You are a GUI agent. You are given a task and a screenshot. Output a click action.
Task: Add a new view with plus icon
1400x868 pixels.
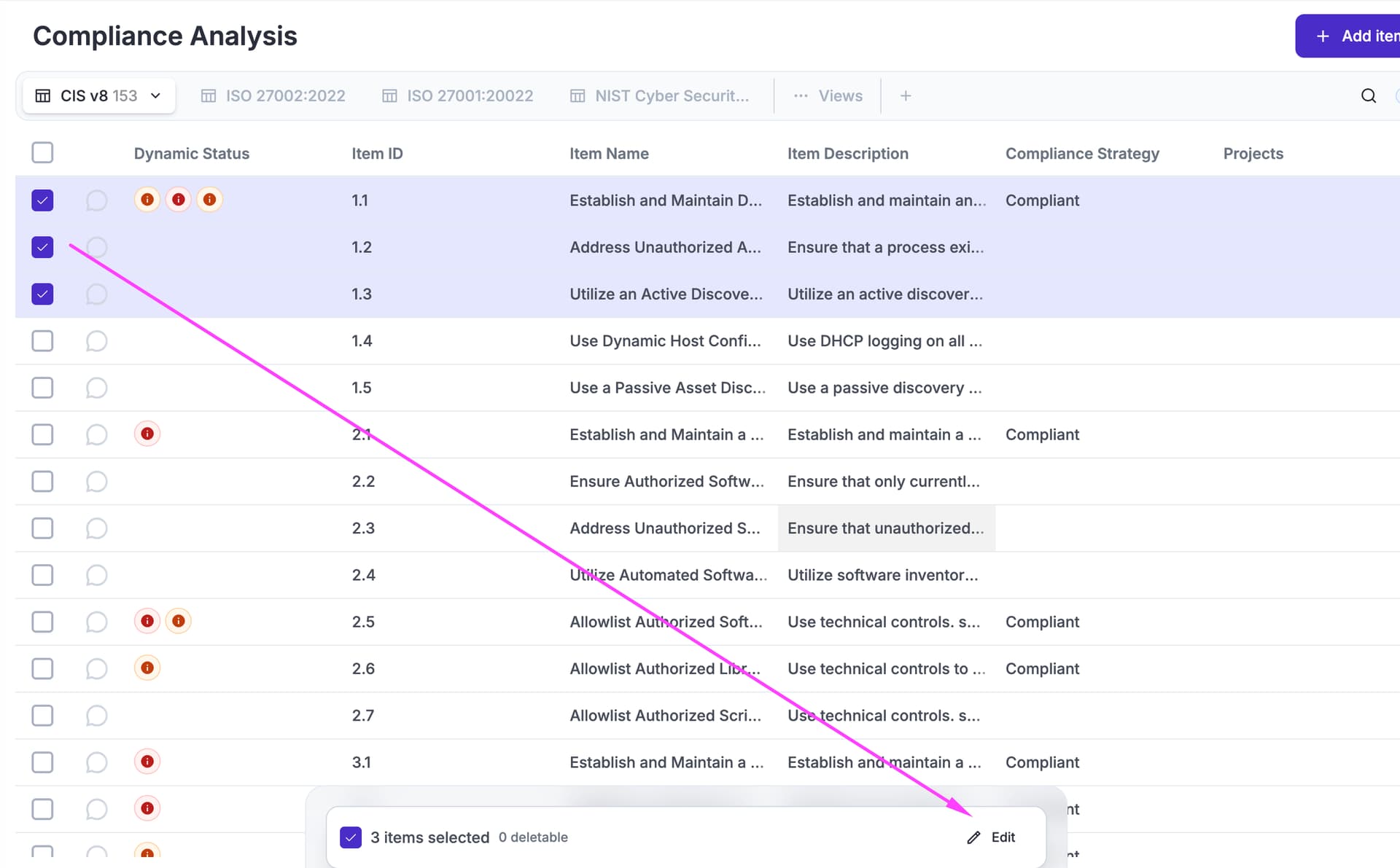(906, 95)
